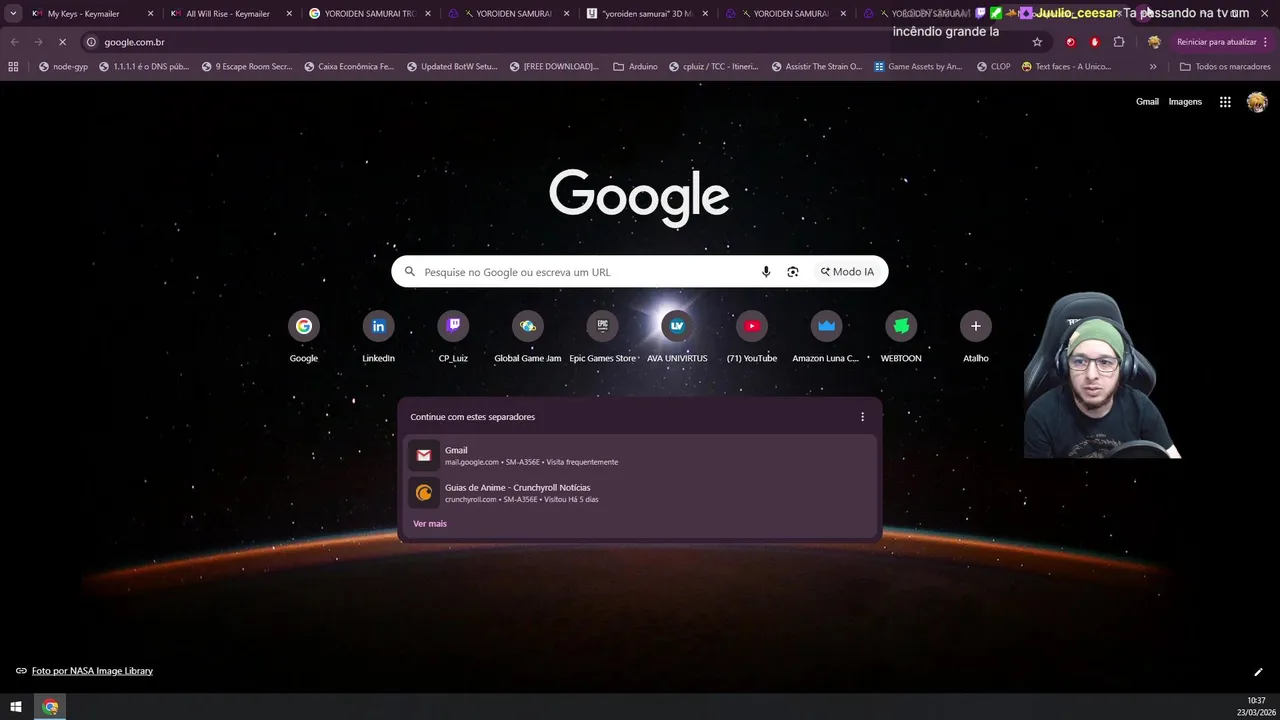Bookmark this page with the star icon
The height and width of the screenshot is (720, 1280).
pos(1037,42)
